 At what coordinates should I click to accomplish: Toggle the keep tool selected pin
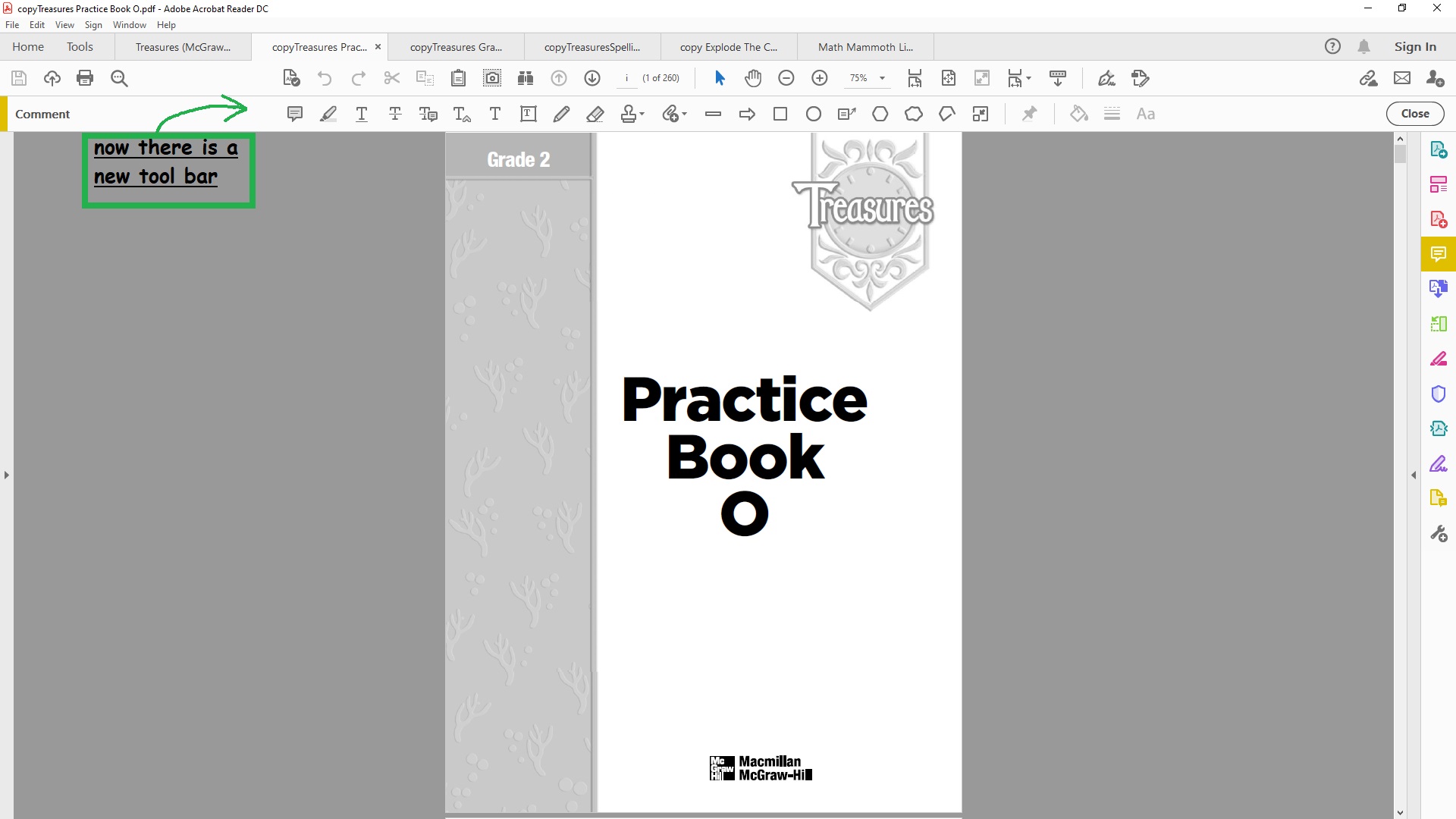(1029, 114)
